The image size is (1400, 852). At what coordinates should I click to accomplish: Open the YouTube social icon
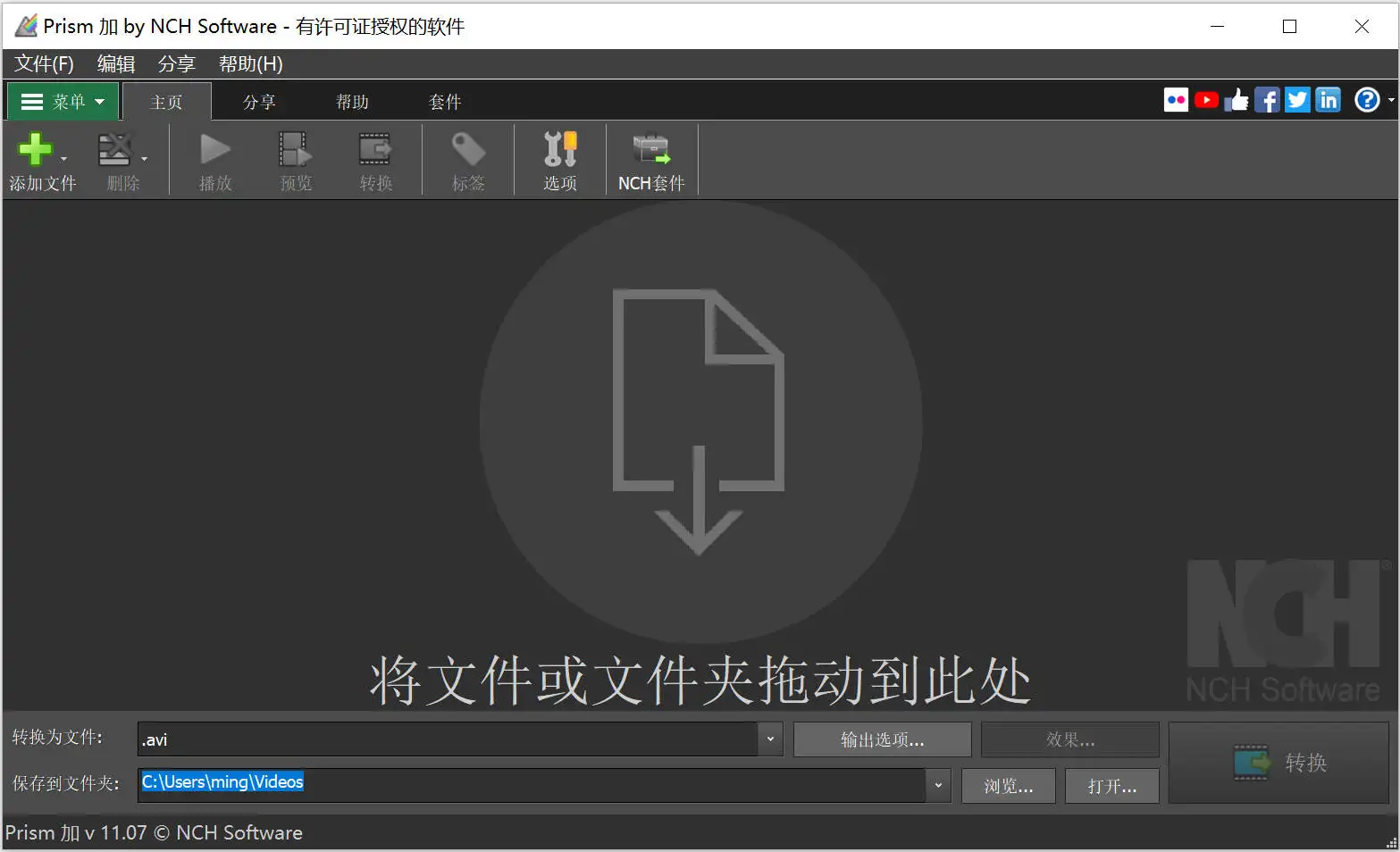[x=1206, y=100]
